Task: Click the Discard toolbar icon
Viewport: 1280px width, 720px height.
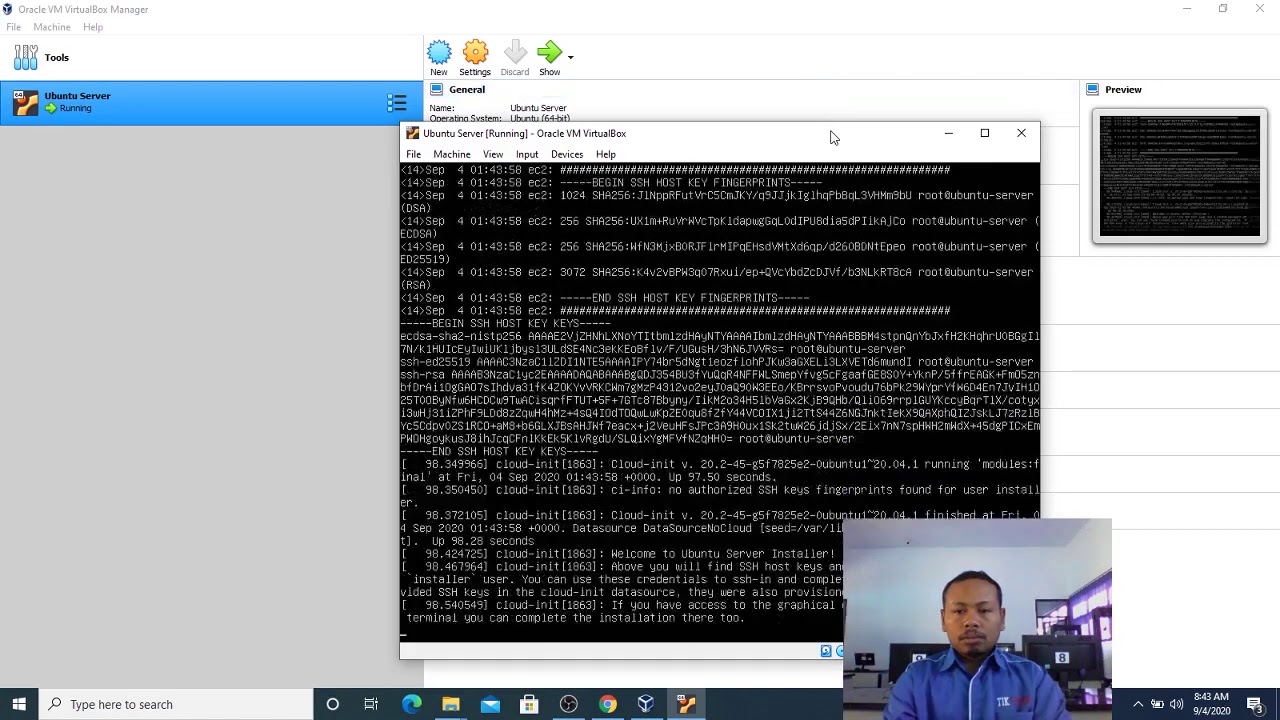Action: click(515, 58)
